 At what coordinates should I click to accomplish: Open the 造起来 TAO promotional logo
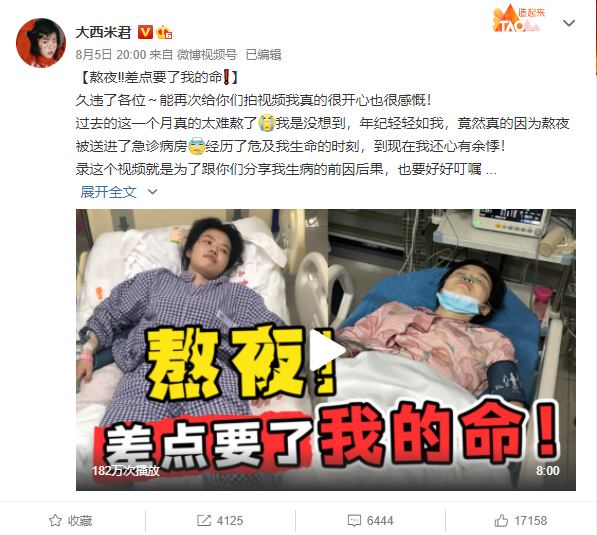519,19
